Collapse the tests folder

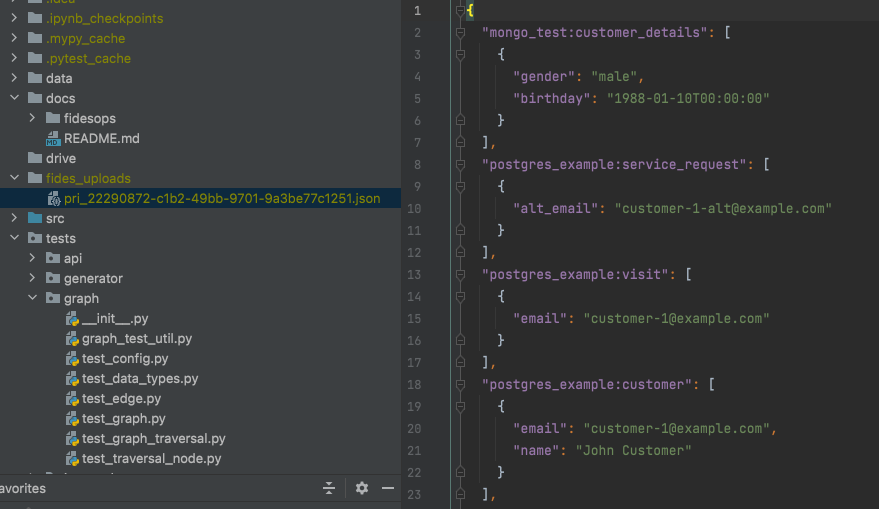[14, 238]
